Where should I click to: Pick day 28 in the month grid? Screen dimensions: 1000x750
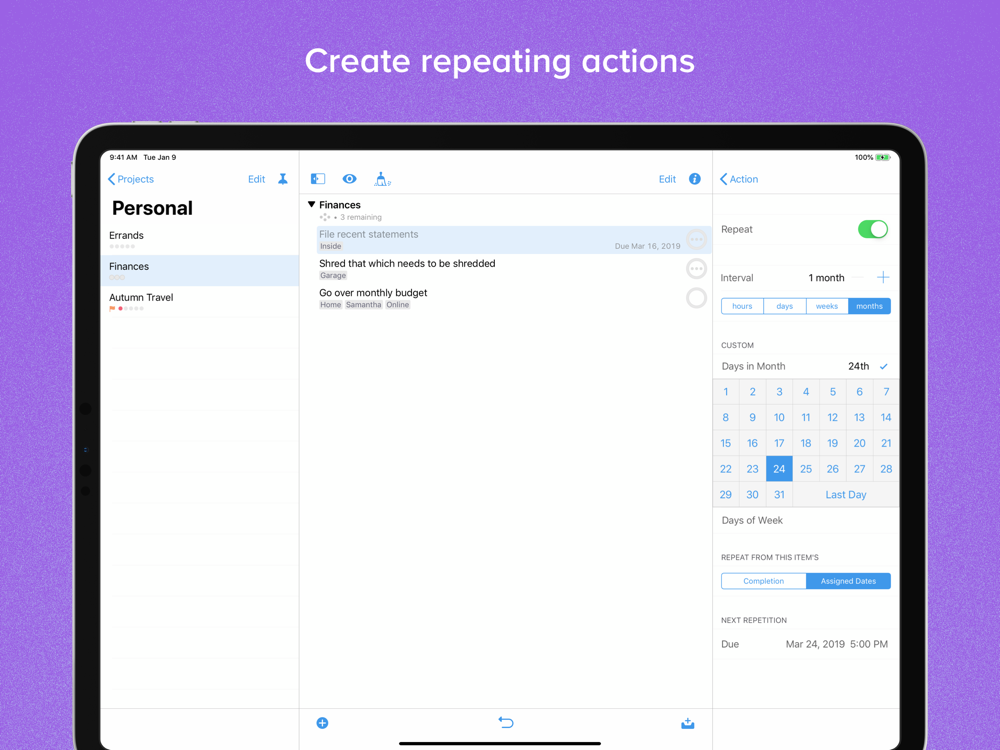[886, 469]
